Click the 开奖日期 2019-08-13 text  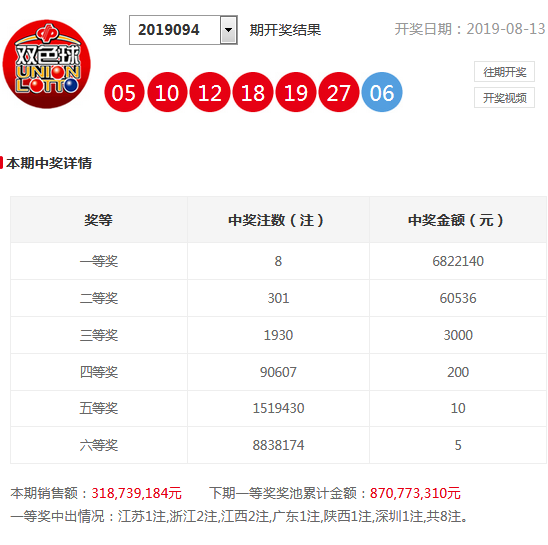pos(470,29)
